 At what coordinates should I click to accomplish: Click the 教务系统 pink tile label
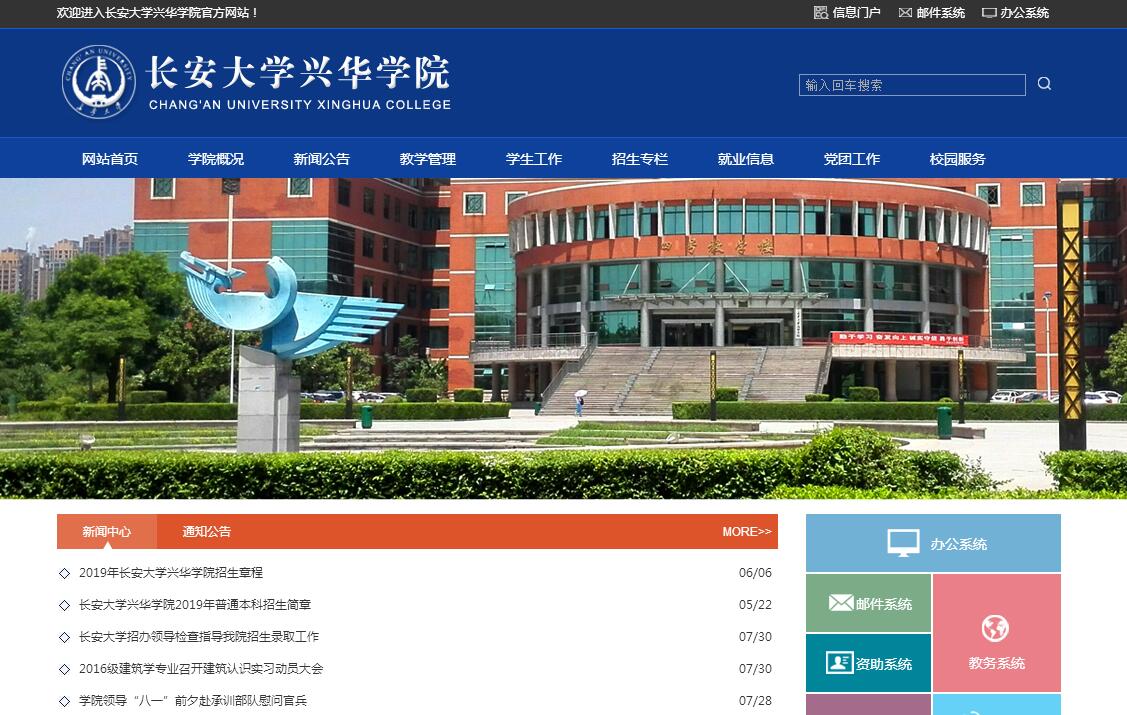coord(996,663)
